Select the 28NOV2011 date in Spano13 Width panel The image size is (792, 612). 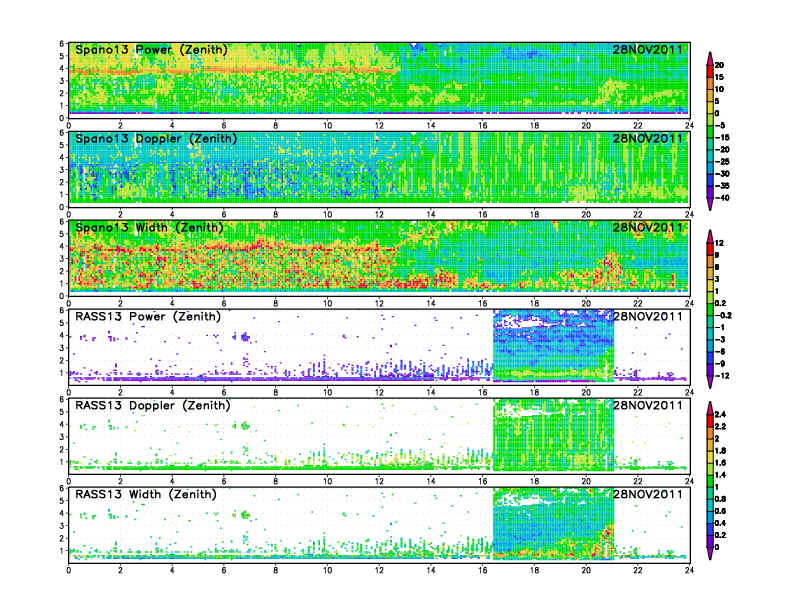click(x=648, y=228)
